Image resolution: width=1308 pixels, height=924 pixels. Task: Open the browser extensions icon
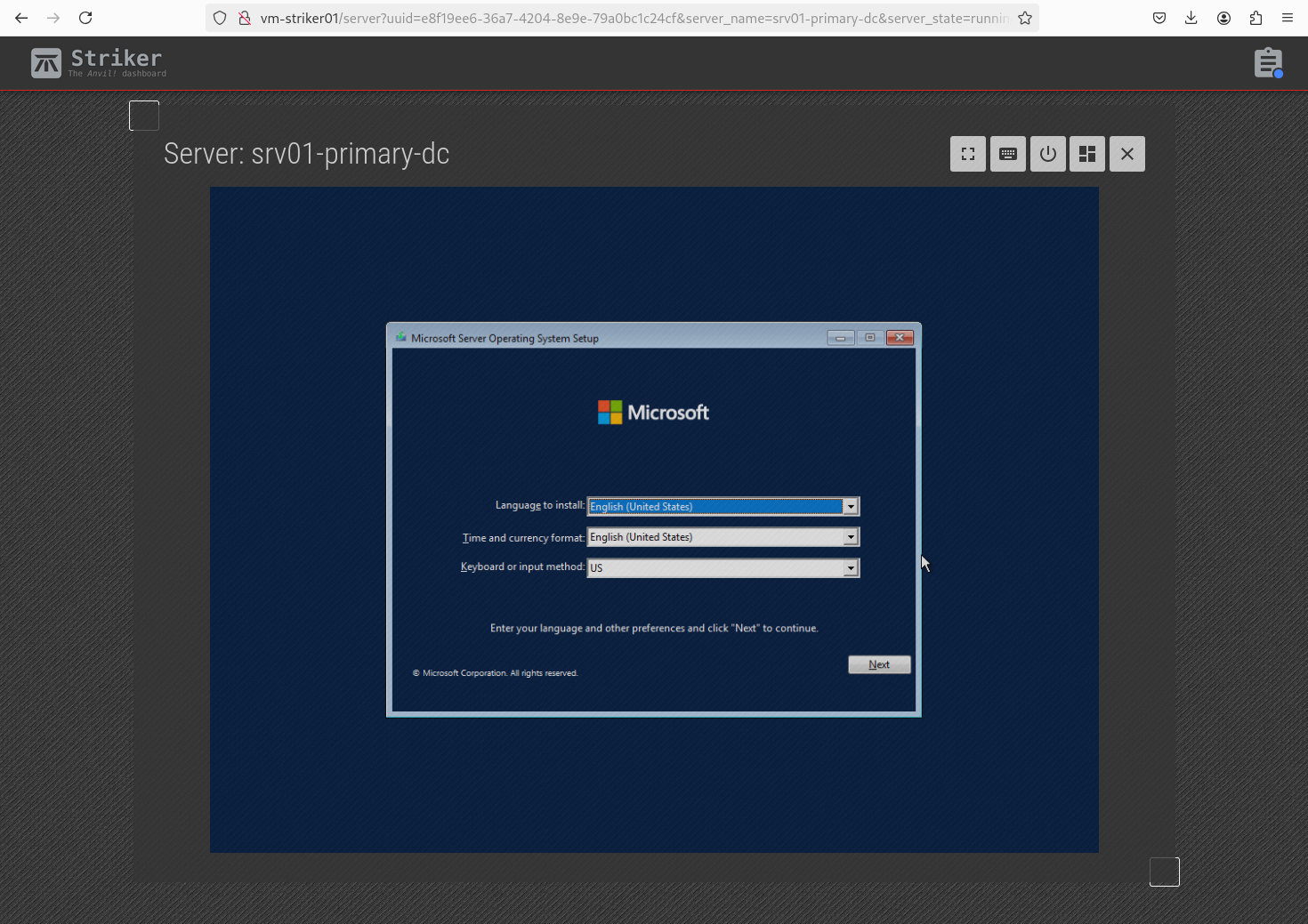click(x=1256, y=18)
